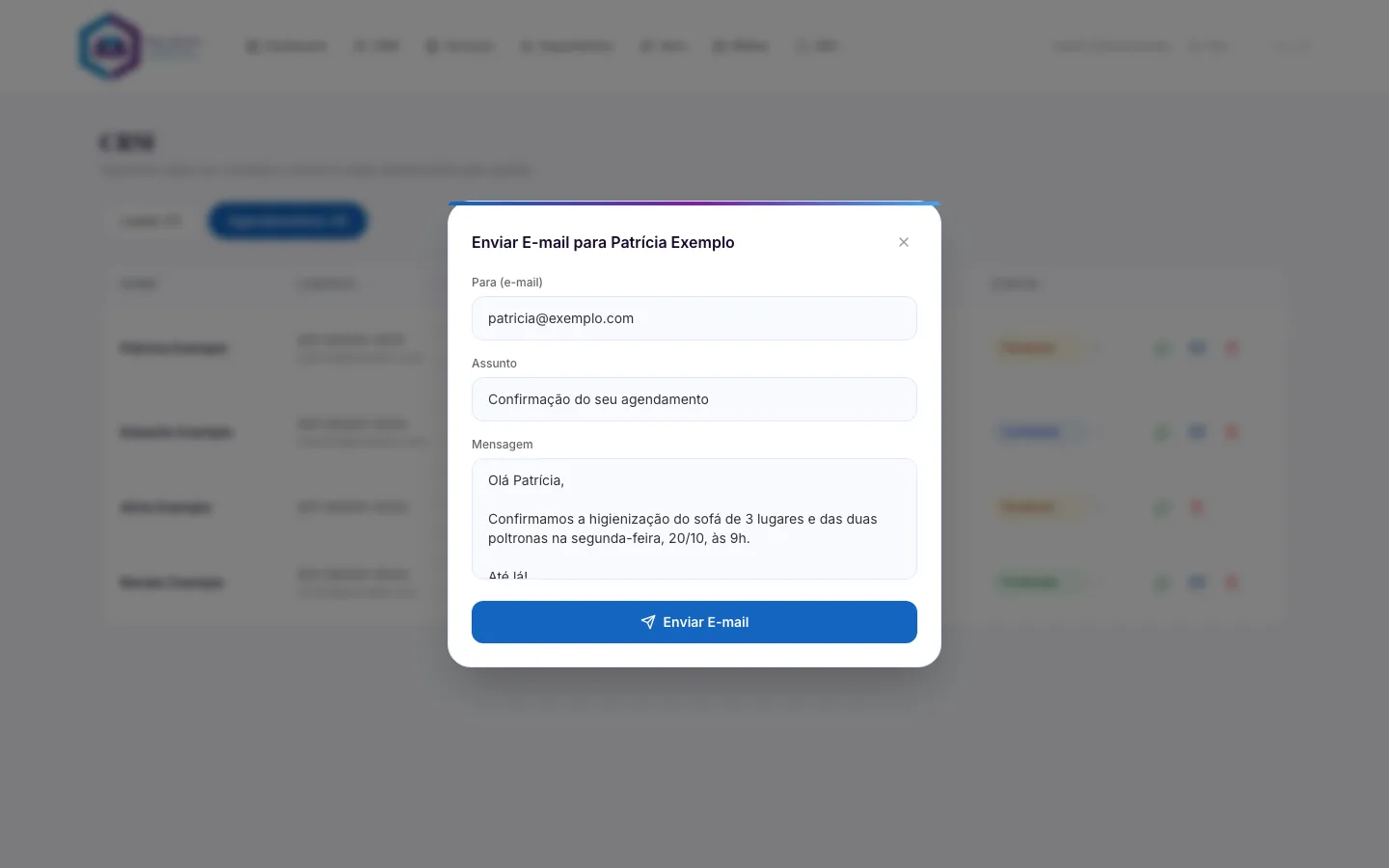Click into the Assunto subject field
This screenshot has height=868, width=1389.
pyautogui.click(x=694, y=399)
